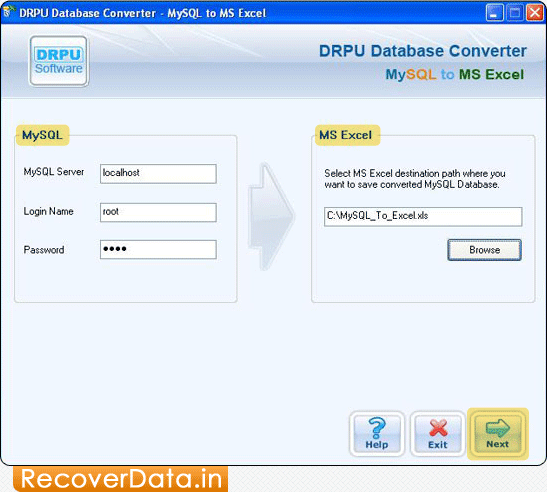Click the "Login Name" label
Viewport: 547px width, 492px height.
point(48,211)
